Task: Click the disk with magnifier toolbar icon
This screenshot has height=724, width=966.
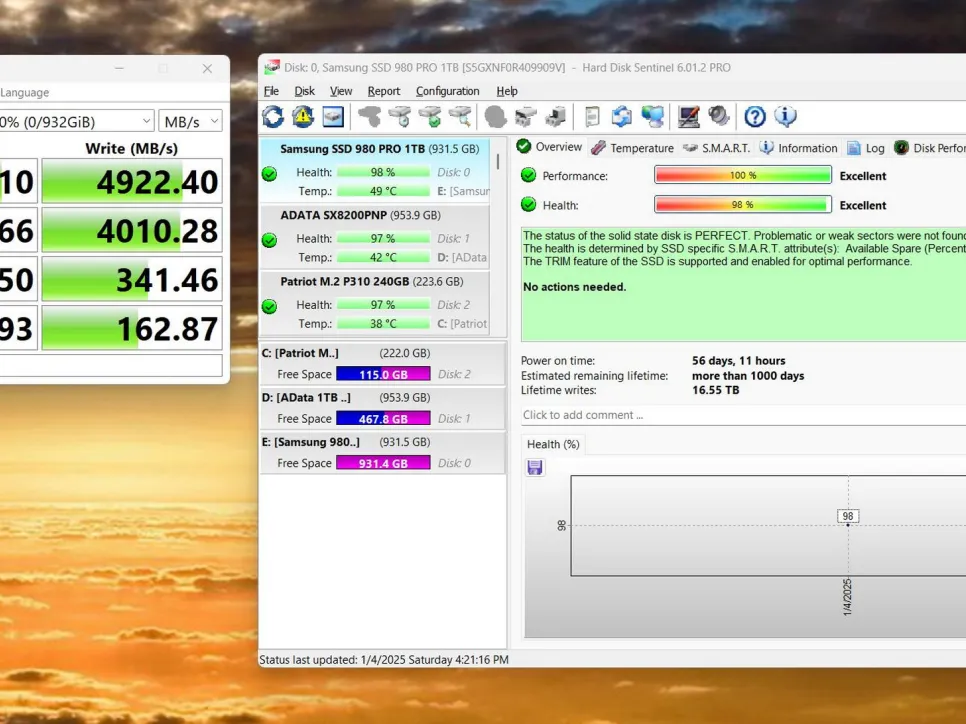Action: point(460,116)
